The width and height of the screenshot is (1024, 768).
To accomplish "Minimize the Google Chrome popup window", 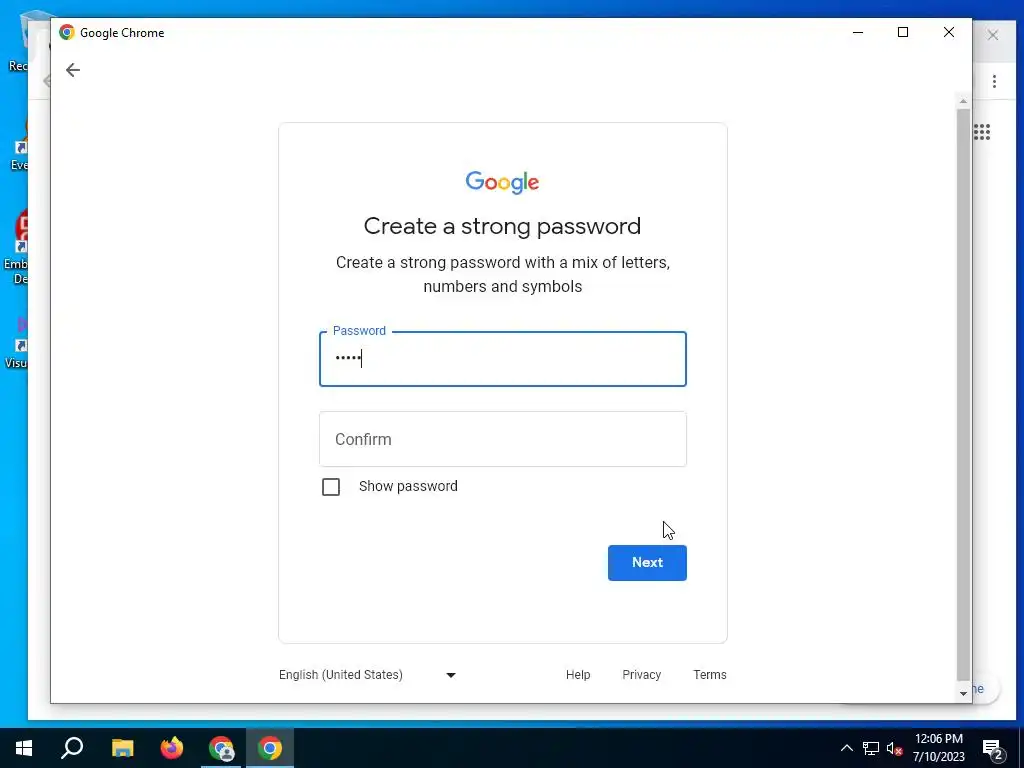I will (858, 32).
